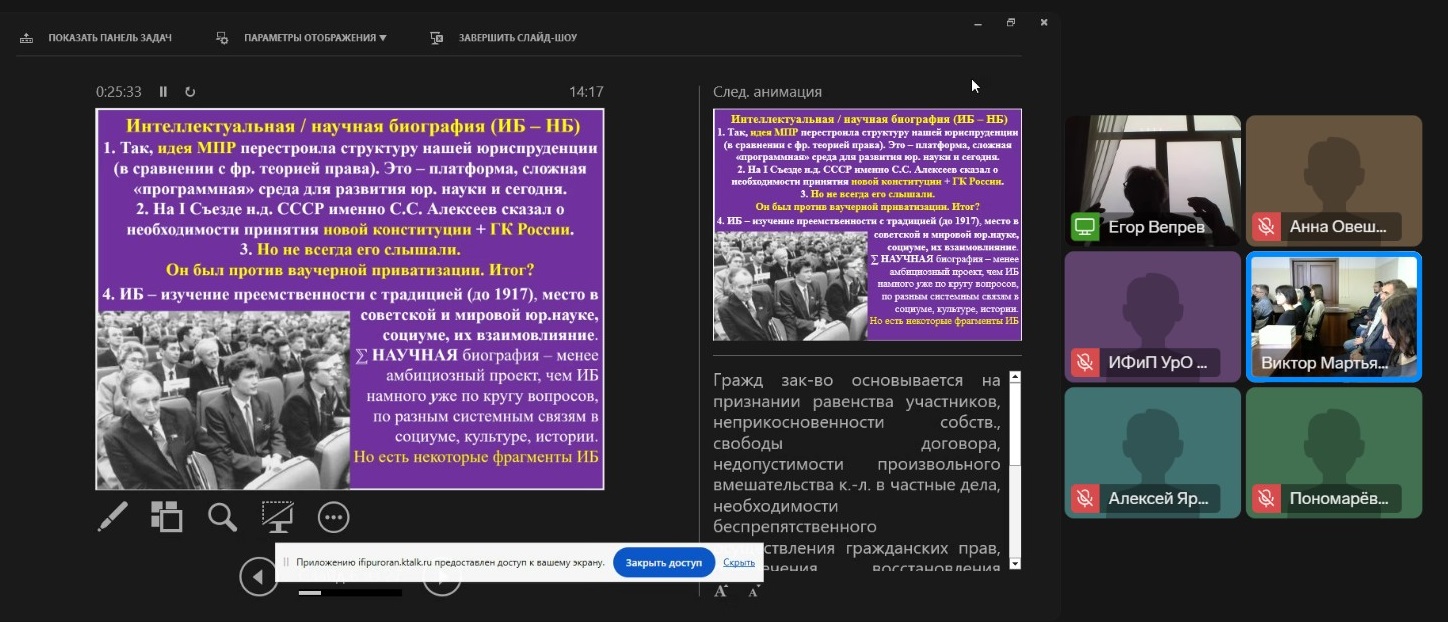Viewport: 1448px width, 622px height.
Task: Select the pen and laser pointer tools
Action: click(x=112, y=516)
